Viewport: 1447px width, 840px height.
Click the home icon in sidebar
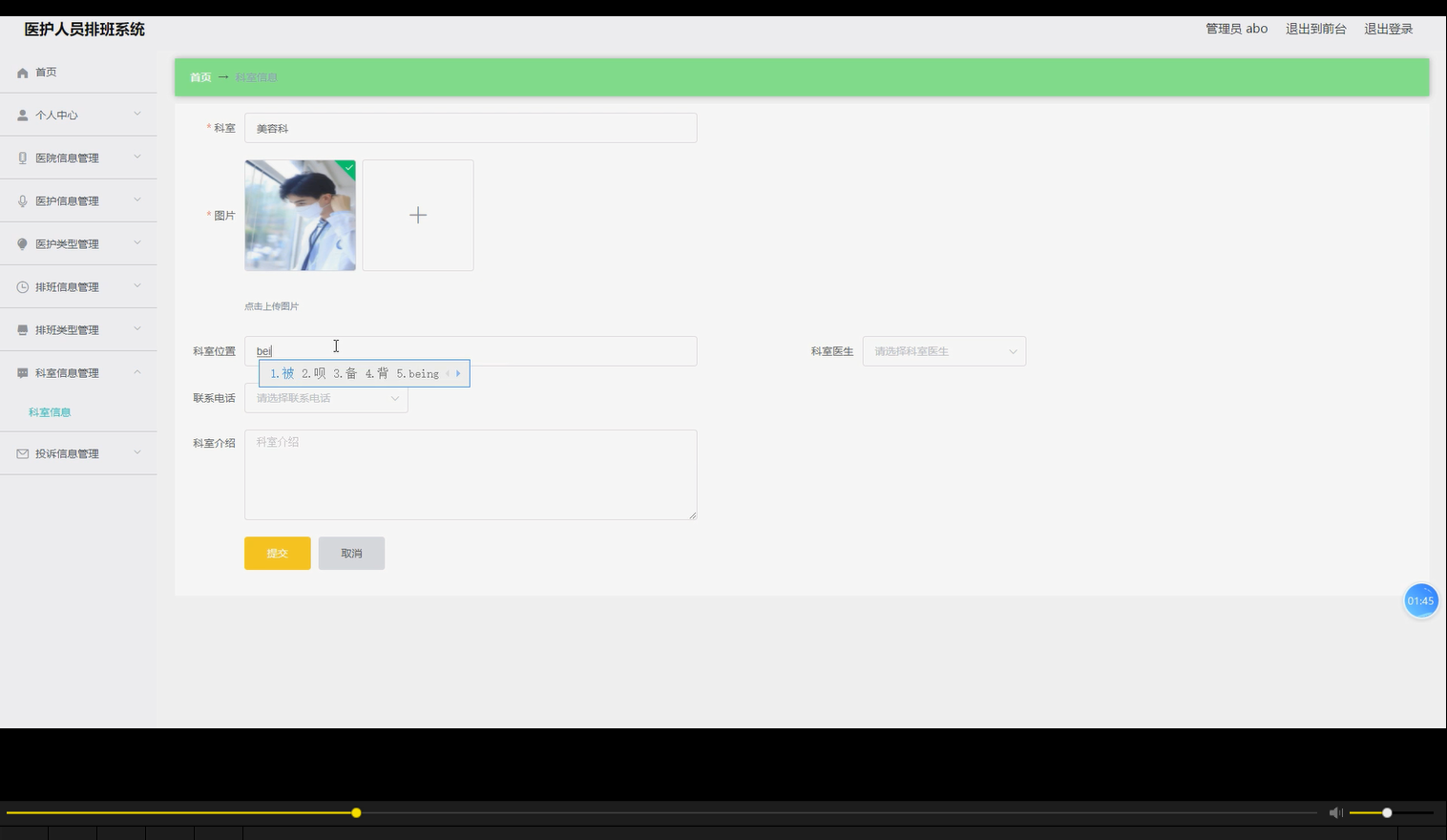[x=23, y=73]
